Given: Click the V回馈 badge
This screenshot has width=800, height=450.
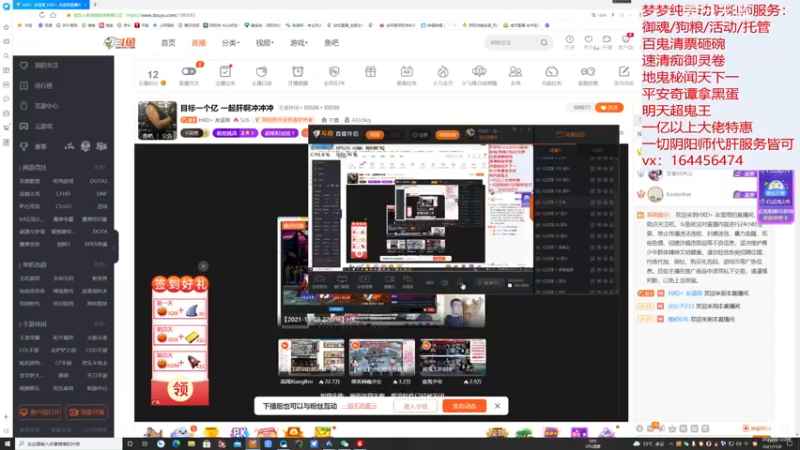Looking at the screenshot, I should (194, 133).
